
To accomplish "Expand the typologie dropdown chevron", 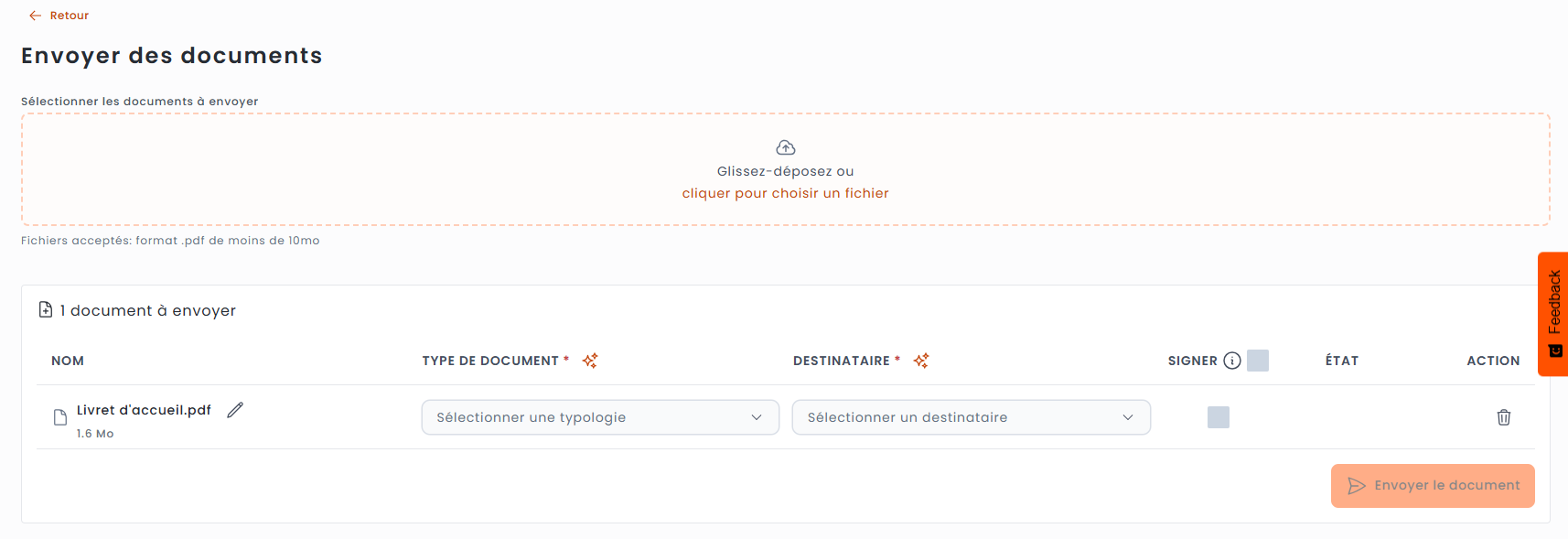I will [x=757, y=417].
